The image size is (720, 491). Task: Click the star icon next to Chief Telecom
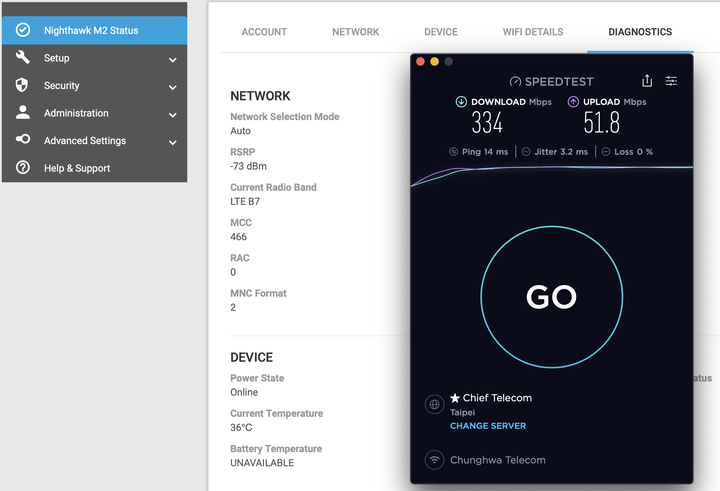455,398
